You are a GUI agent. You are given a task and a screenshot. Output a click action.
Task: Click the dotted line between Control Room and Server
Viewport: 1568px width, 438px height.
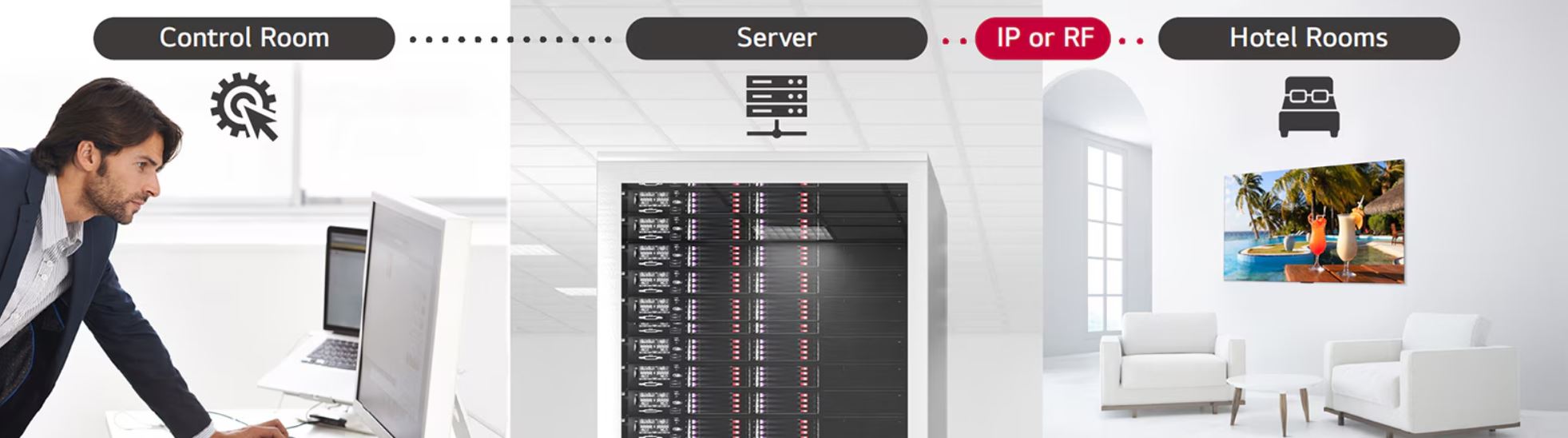pos(510,39)
